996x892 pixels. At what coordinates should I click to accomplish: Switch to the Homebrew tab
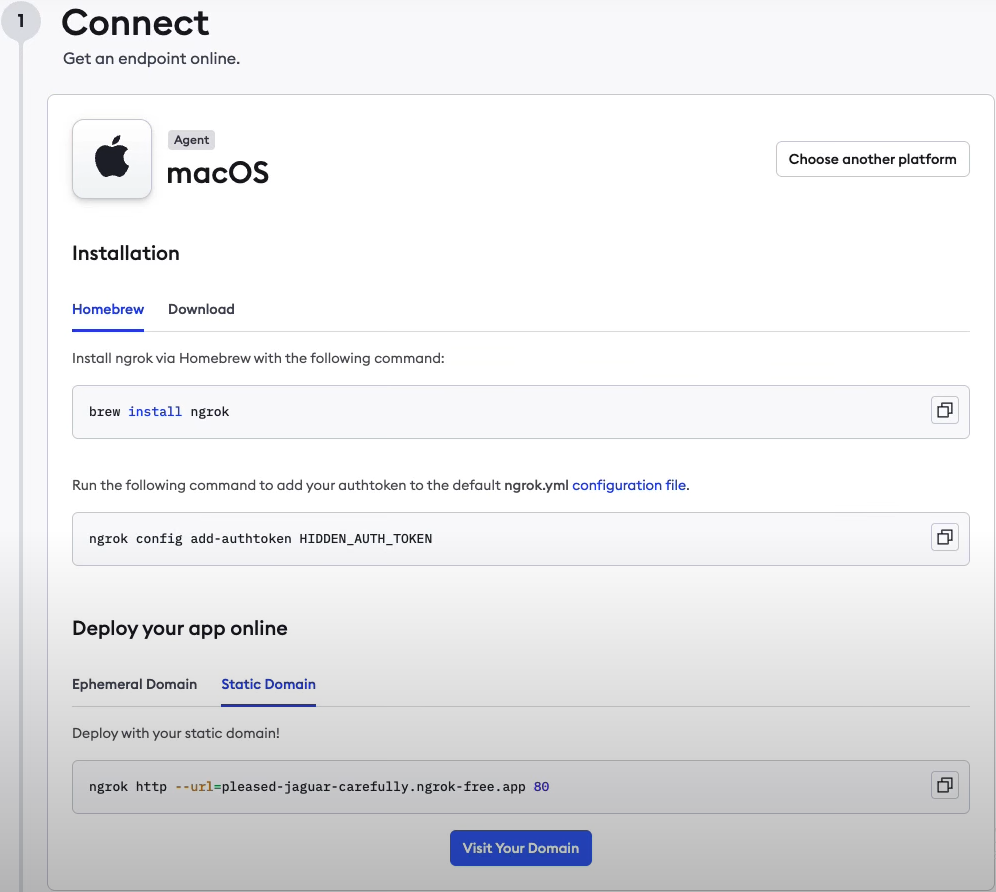(108, 309)
